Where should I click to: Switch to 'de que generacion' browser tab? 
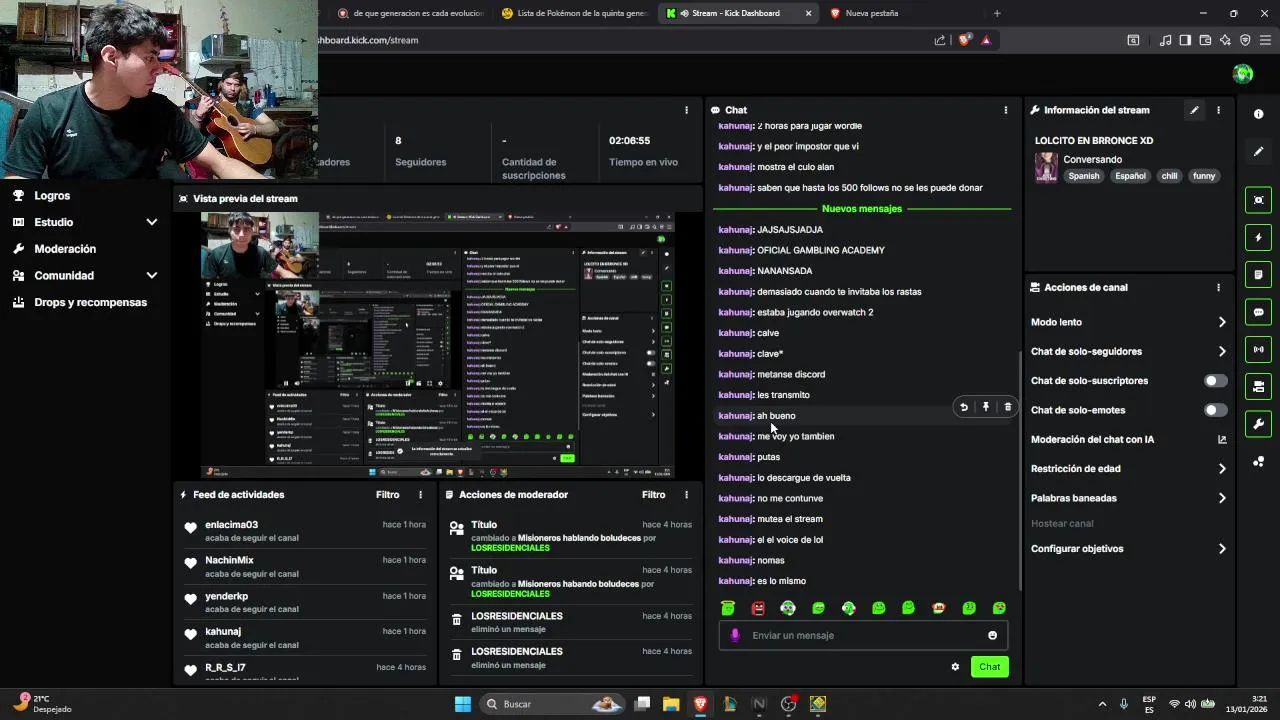coord(411,13)
